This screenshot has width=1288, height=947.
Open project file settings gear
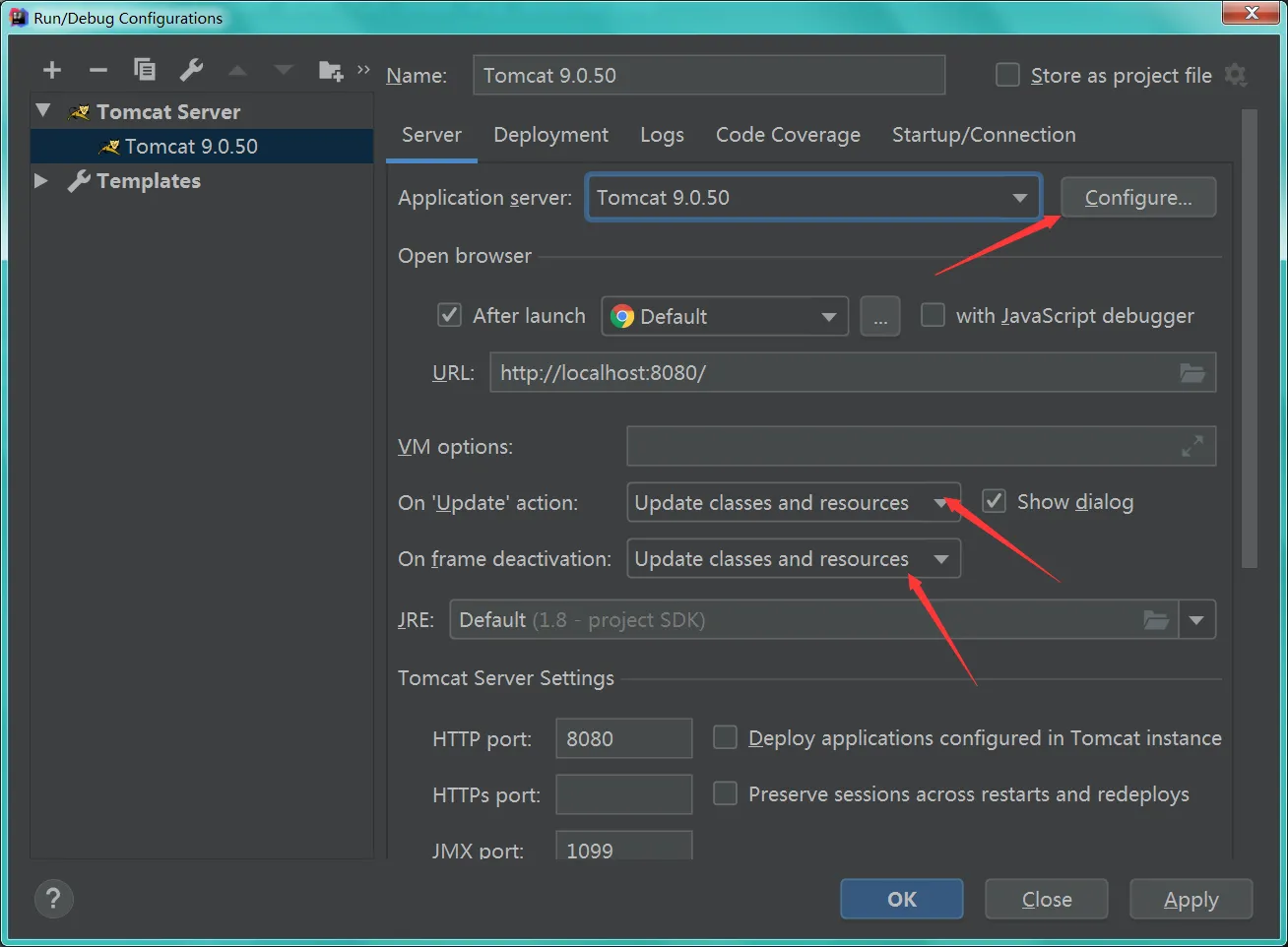(1235, 75)
